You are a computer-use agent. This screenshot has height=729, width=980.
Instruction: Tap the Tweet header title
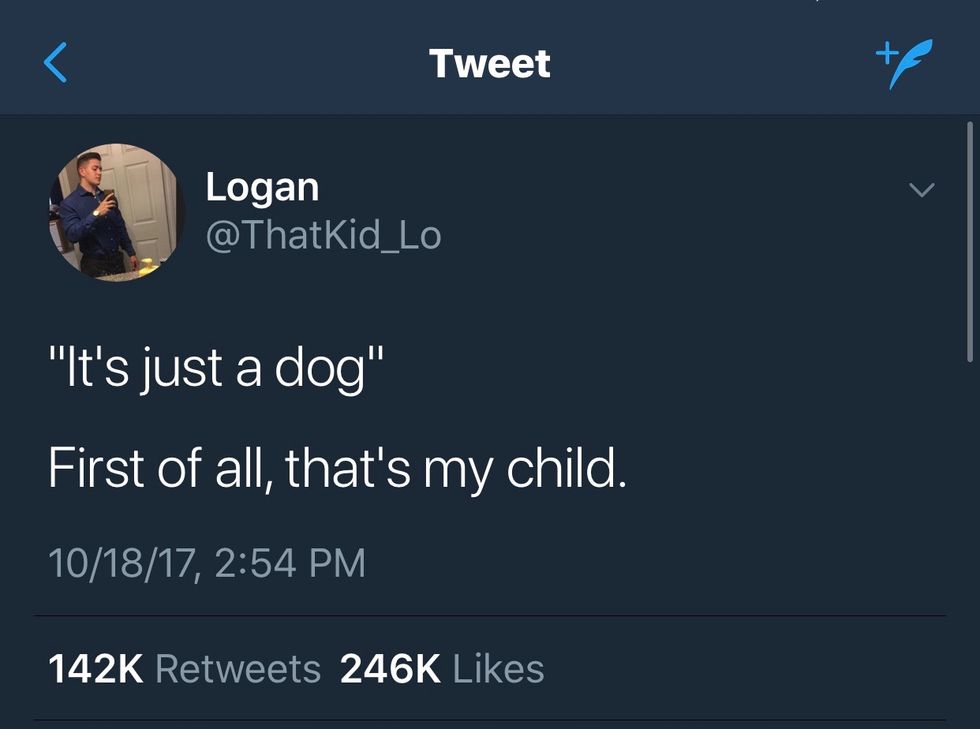pyautogui.click(x=490, y=64)
